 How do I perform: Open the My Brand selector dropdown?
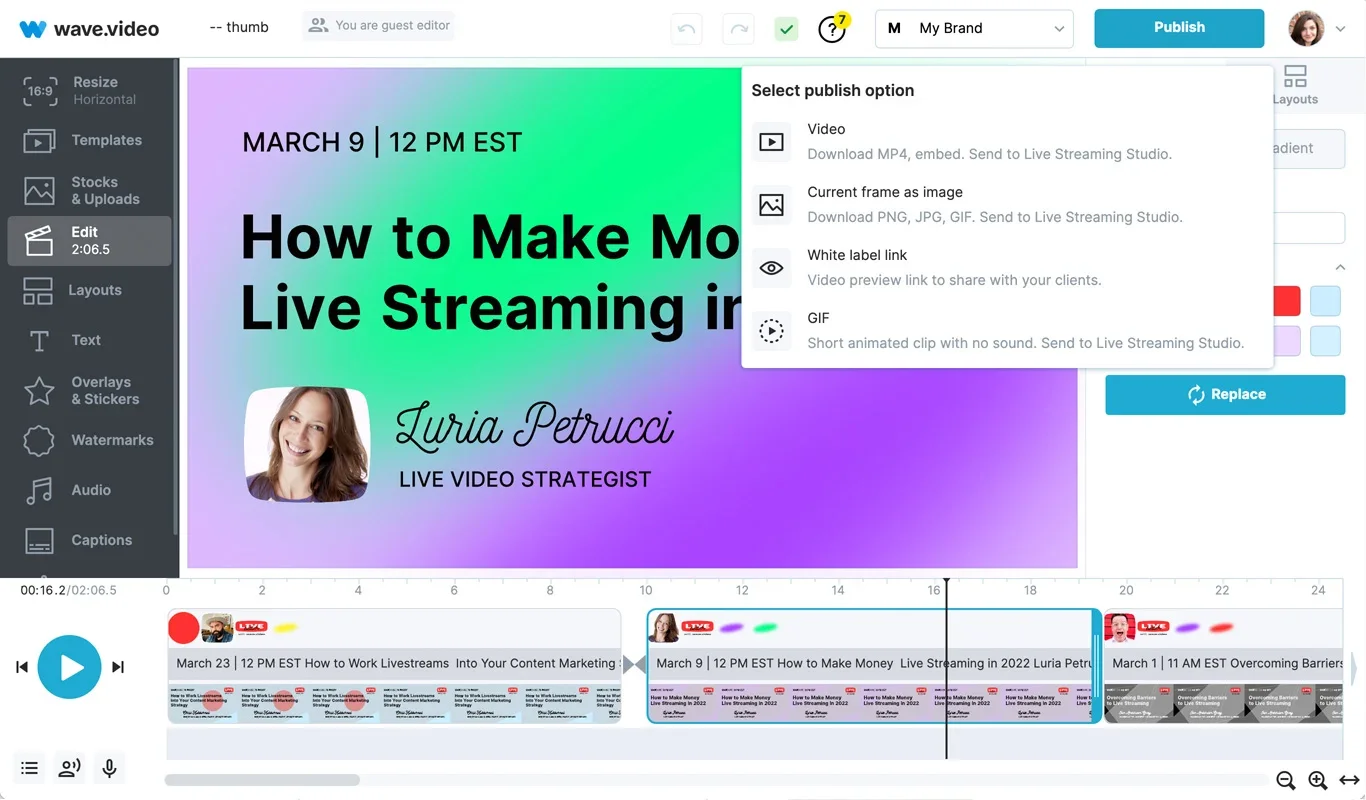[x=973, y=28]
